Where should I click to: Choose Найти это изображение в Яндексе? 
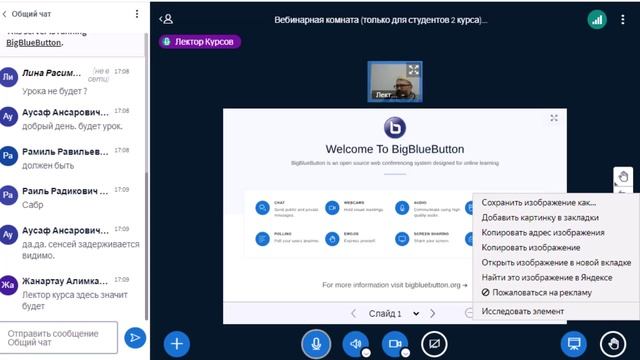(547, 278)
